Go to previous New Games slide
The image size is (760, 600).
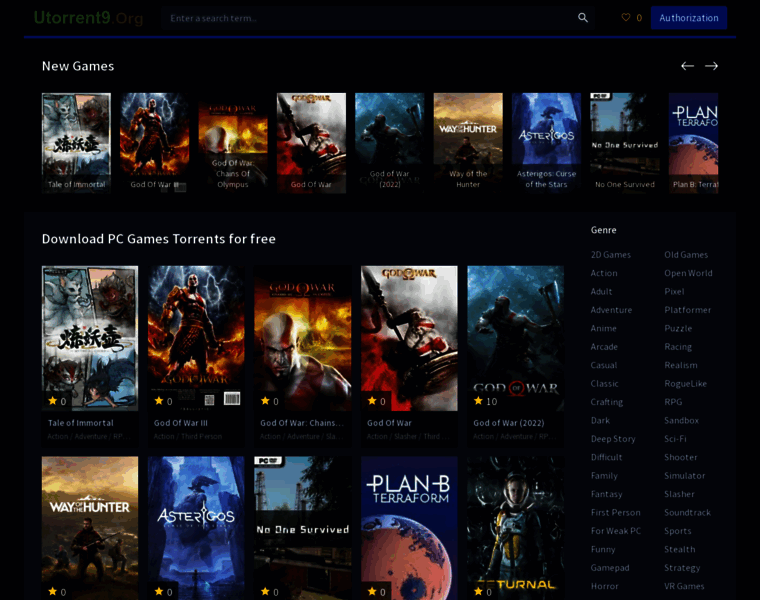point(687,66)
